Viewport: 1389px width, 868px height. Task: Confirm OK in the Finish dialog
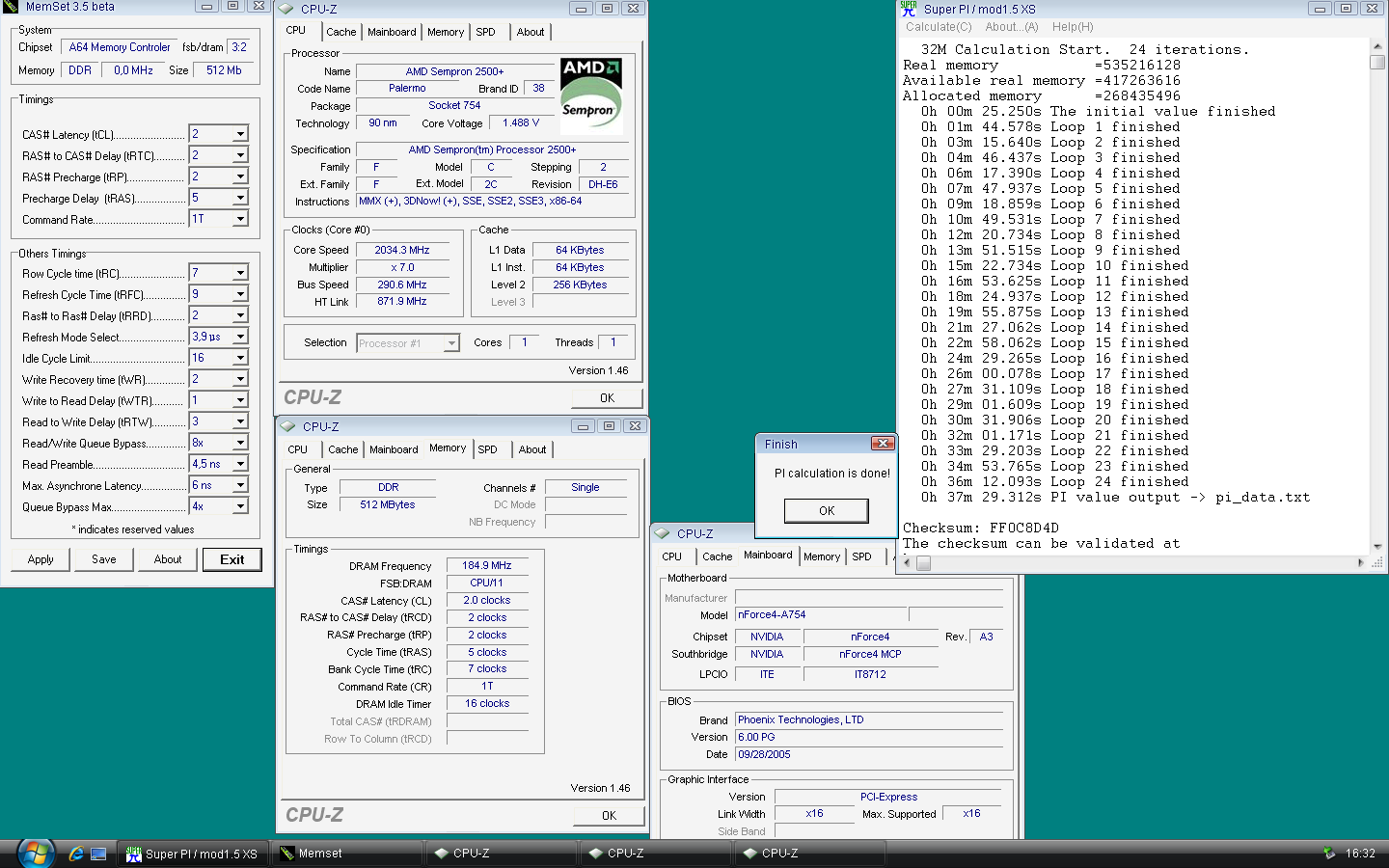[x=827, y=510]
